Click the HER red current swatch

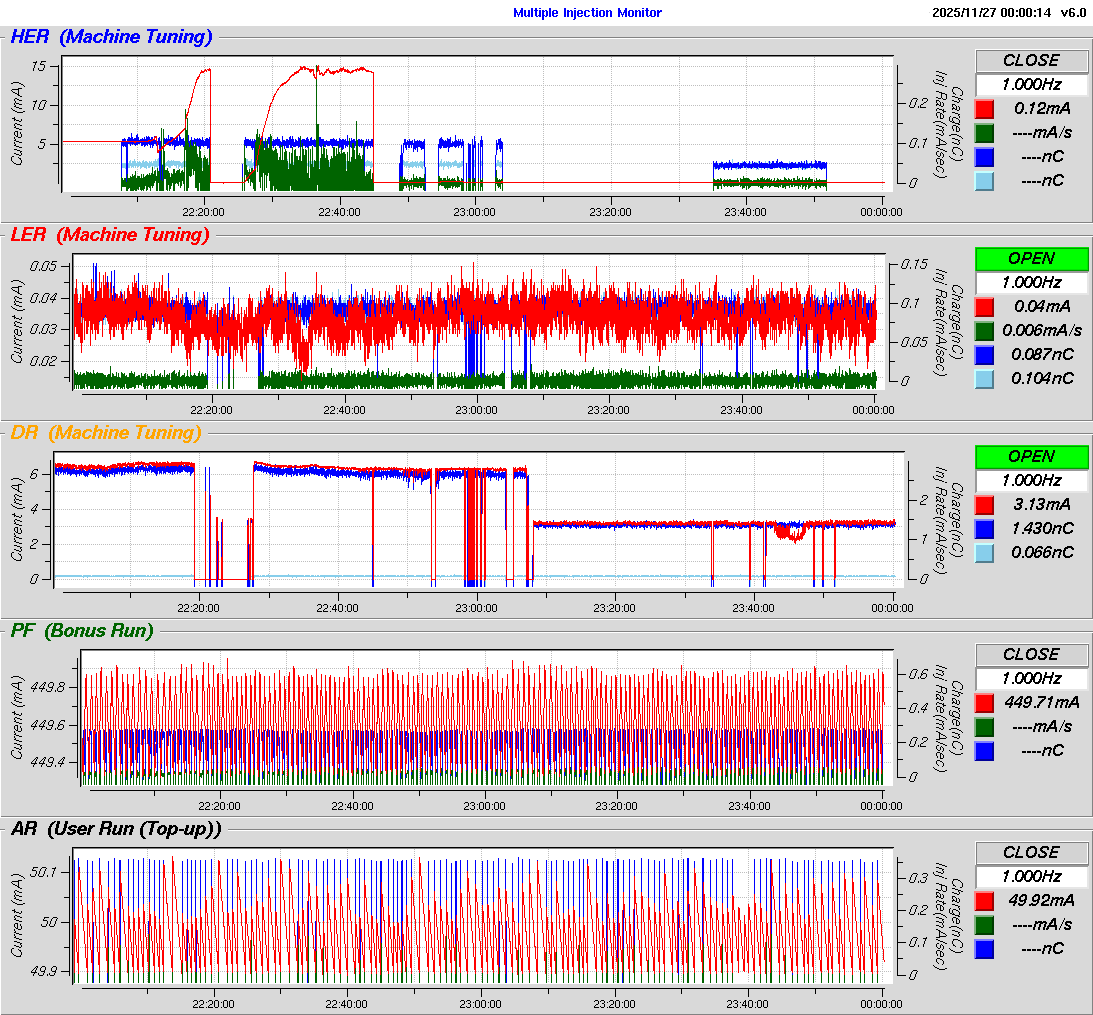pos(985,108)
